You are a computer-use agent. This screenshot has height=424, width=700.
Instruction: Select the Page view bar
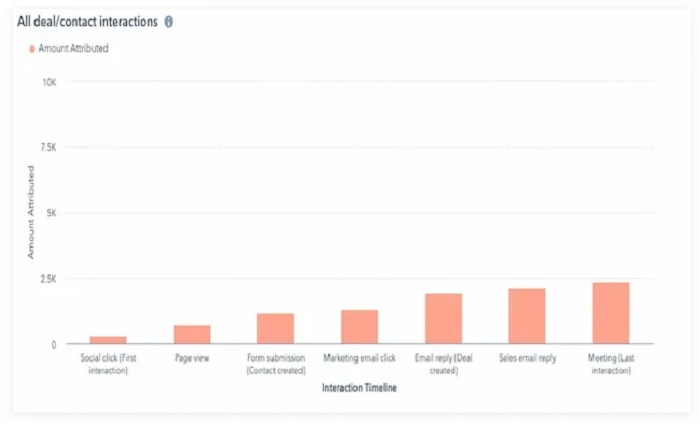pos(192,334)
